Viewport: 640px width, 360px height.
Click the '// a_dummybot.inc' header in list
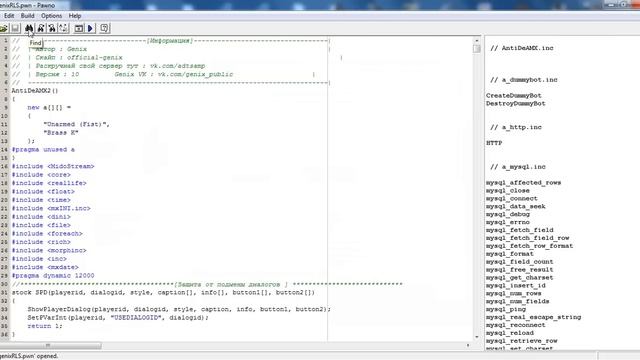tap(524, 80)
